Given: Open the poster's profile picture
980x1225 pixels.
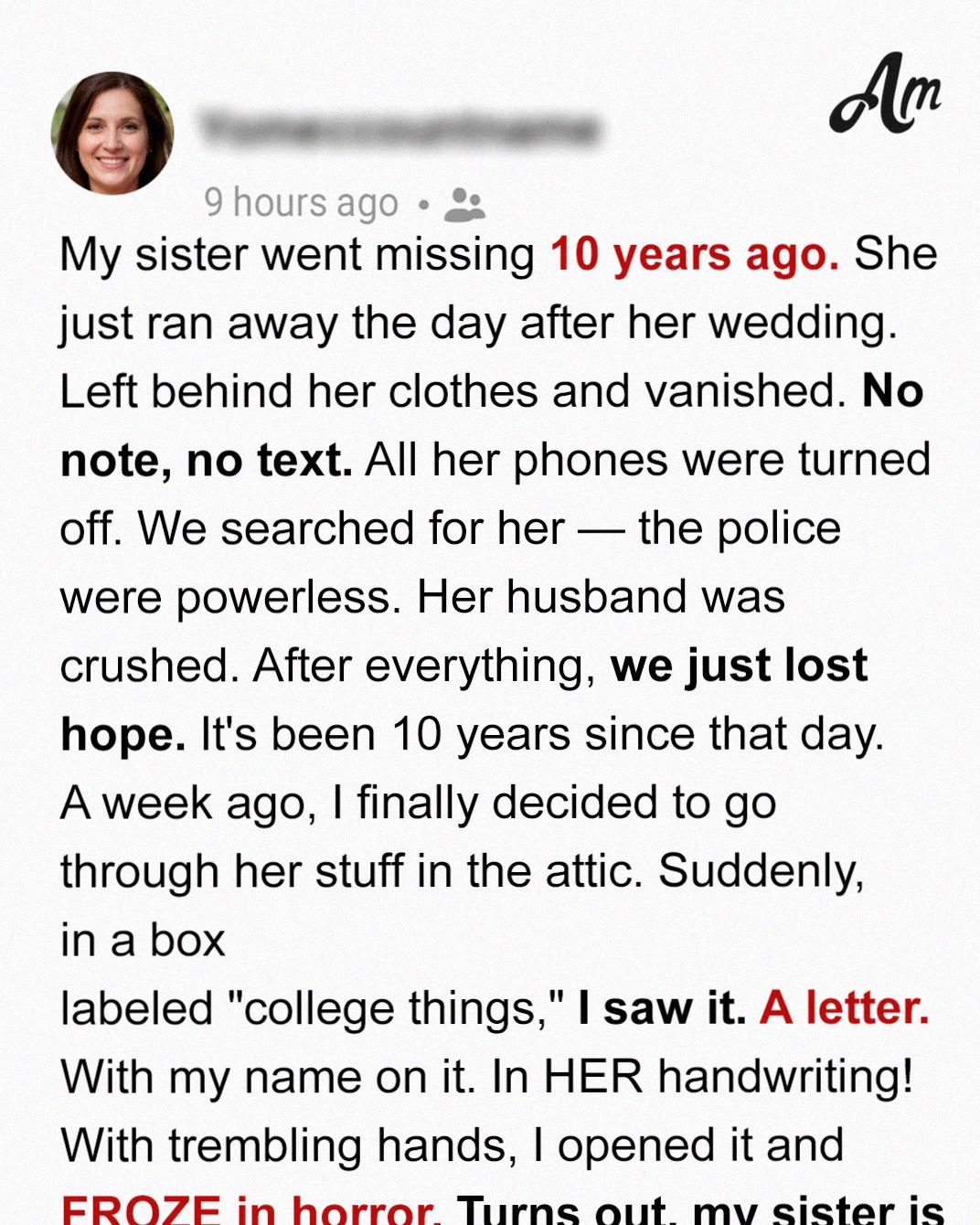Looking at the screenshot, I should tap(112, 133).
